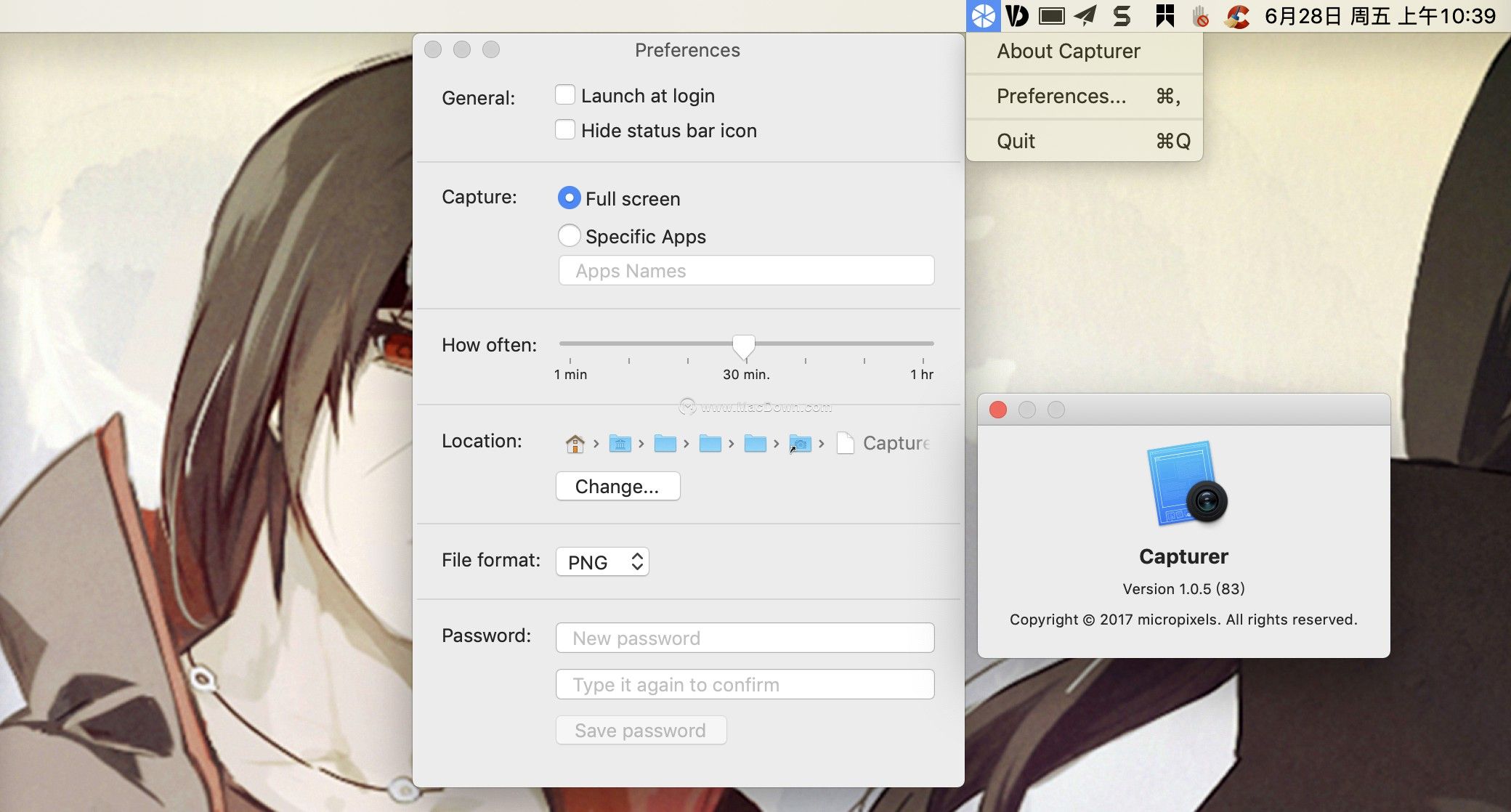Enable Launch at login checkbox

[x=565, y=95]
